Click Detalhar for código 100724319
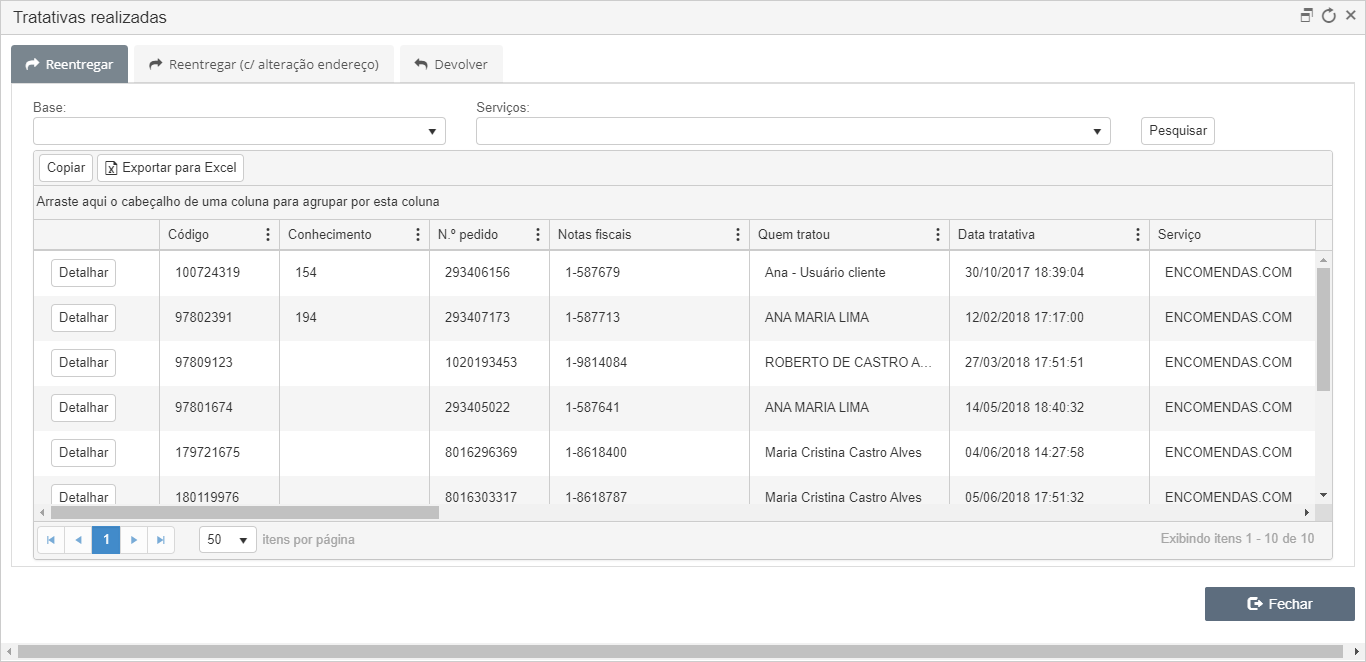Viewport: 1366px width, 662px height. pos(84,273)
